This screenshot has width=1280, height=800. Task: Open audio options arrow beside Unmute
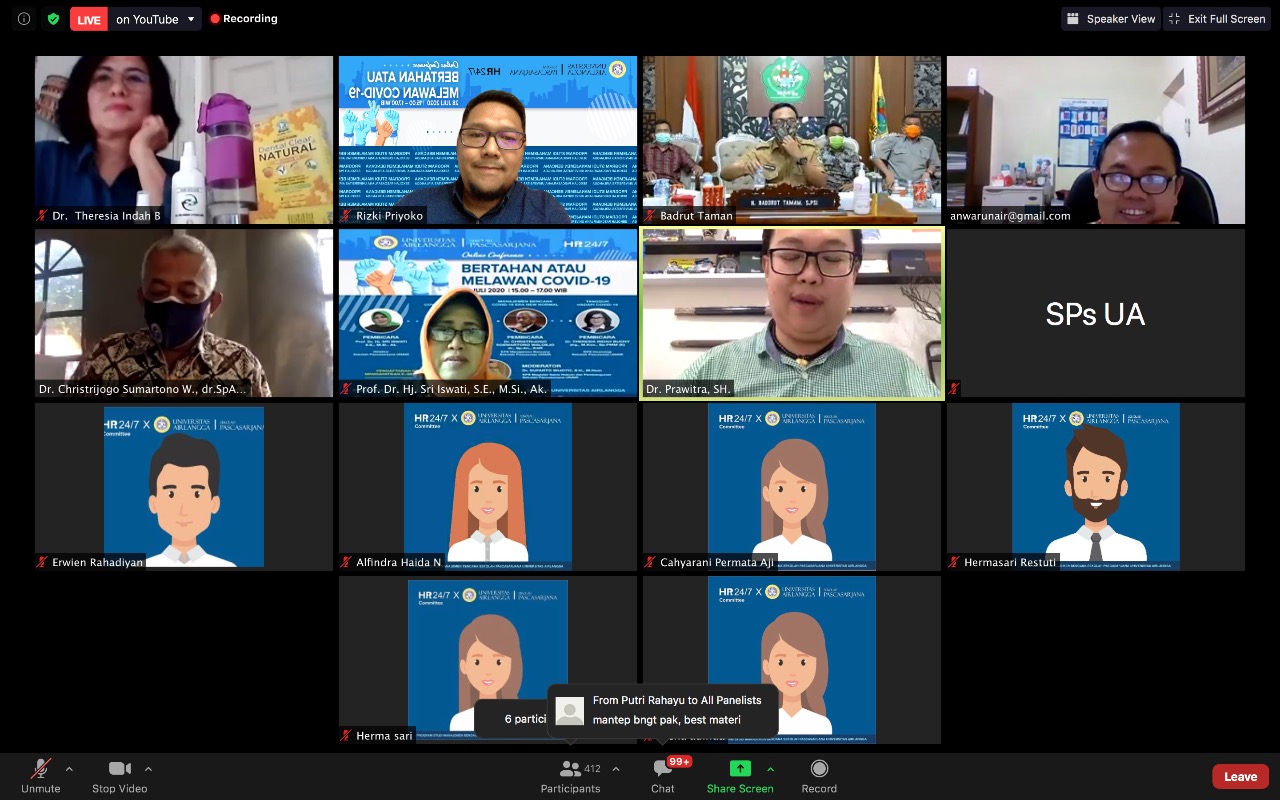coord(69,769)
